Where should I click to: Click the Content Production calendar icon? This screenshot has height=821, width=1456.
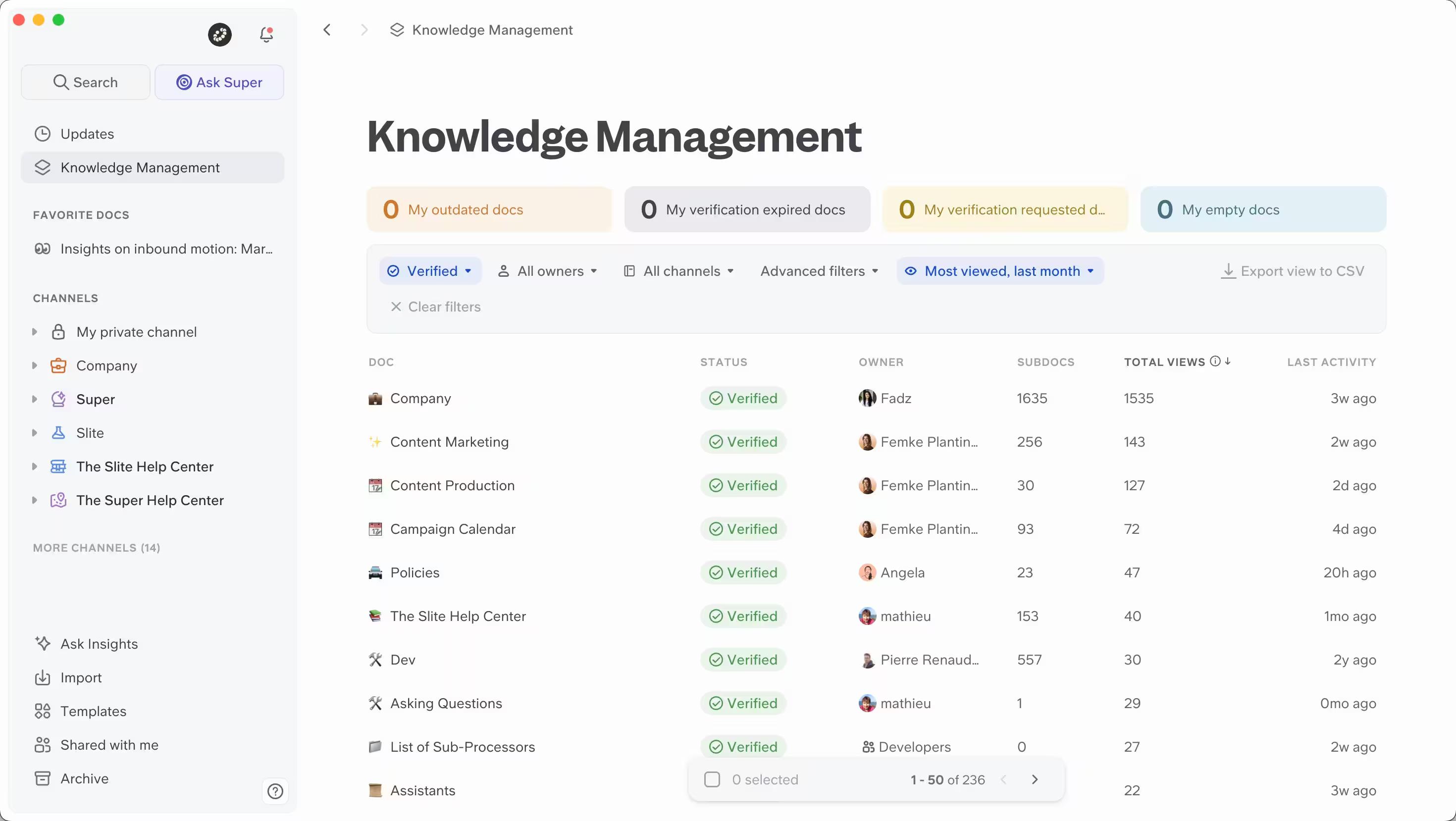pos(375,486)
